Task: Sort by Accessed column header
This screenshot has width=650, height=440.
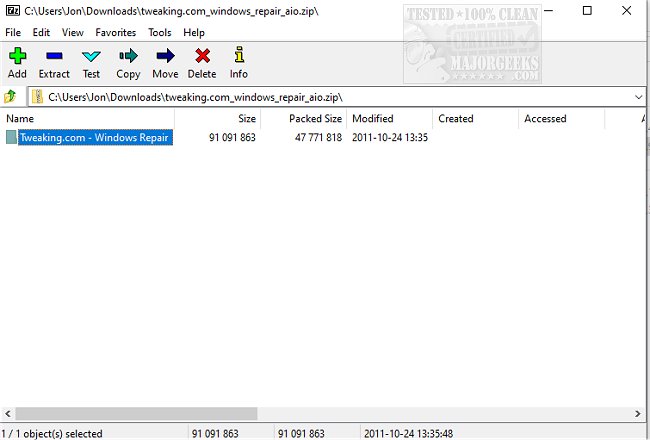Action: (x=562, y=119)
